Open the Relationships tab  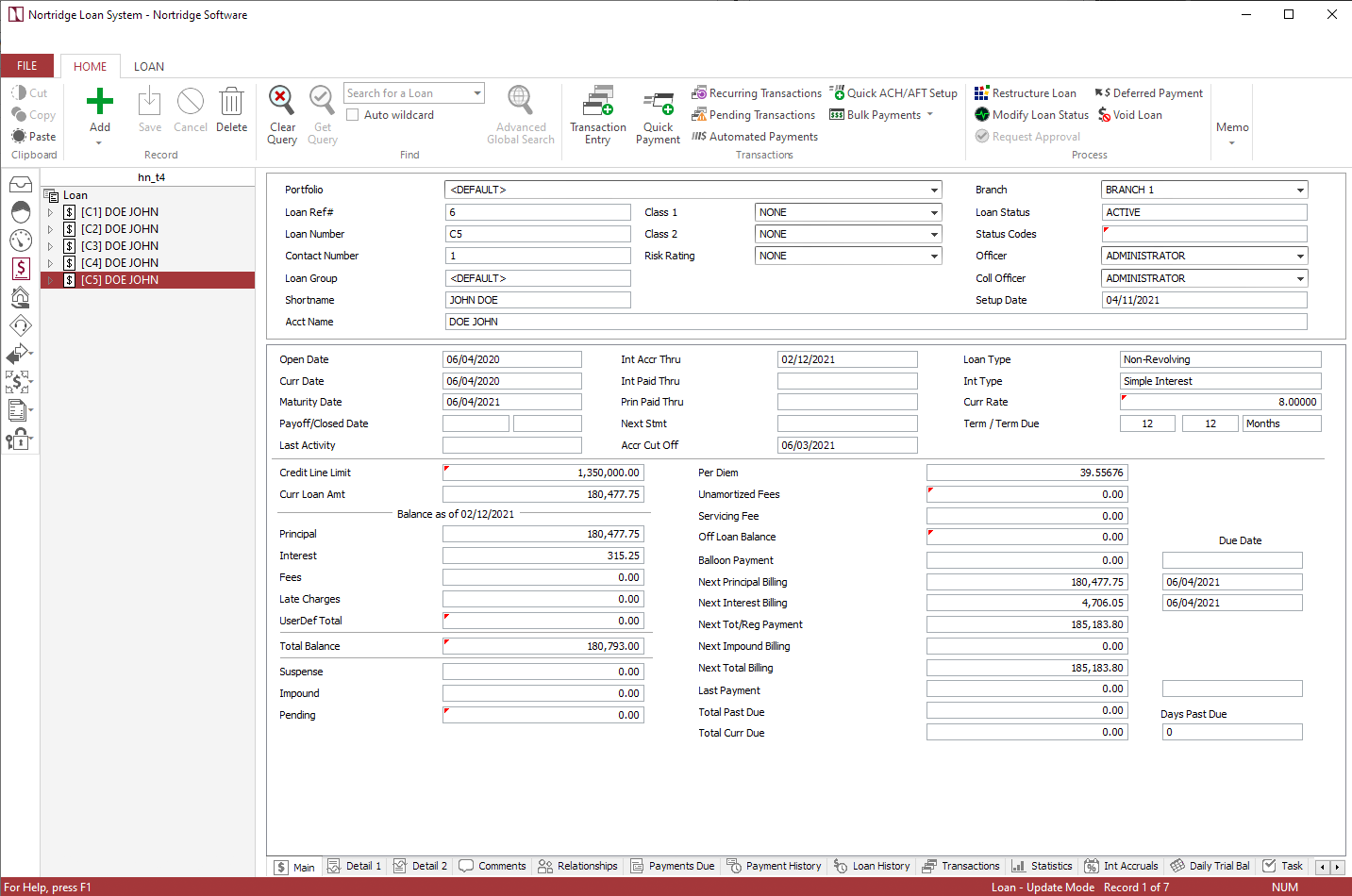[577, 866]
